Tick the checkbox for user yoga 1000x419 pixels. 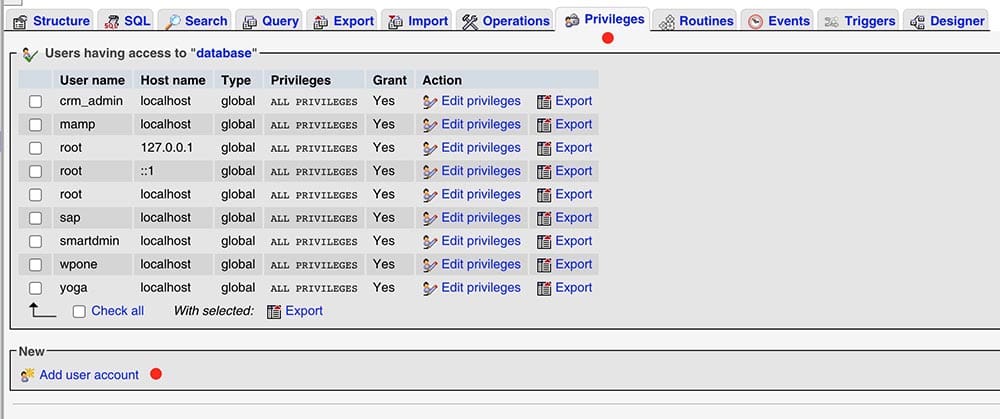pos(36,288)
